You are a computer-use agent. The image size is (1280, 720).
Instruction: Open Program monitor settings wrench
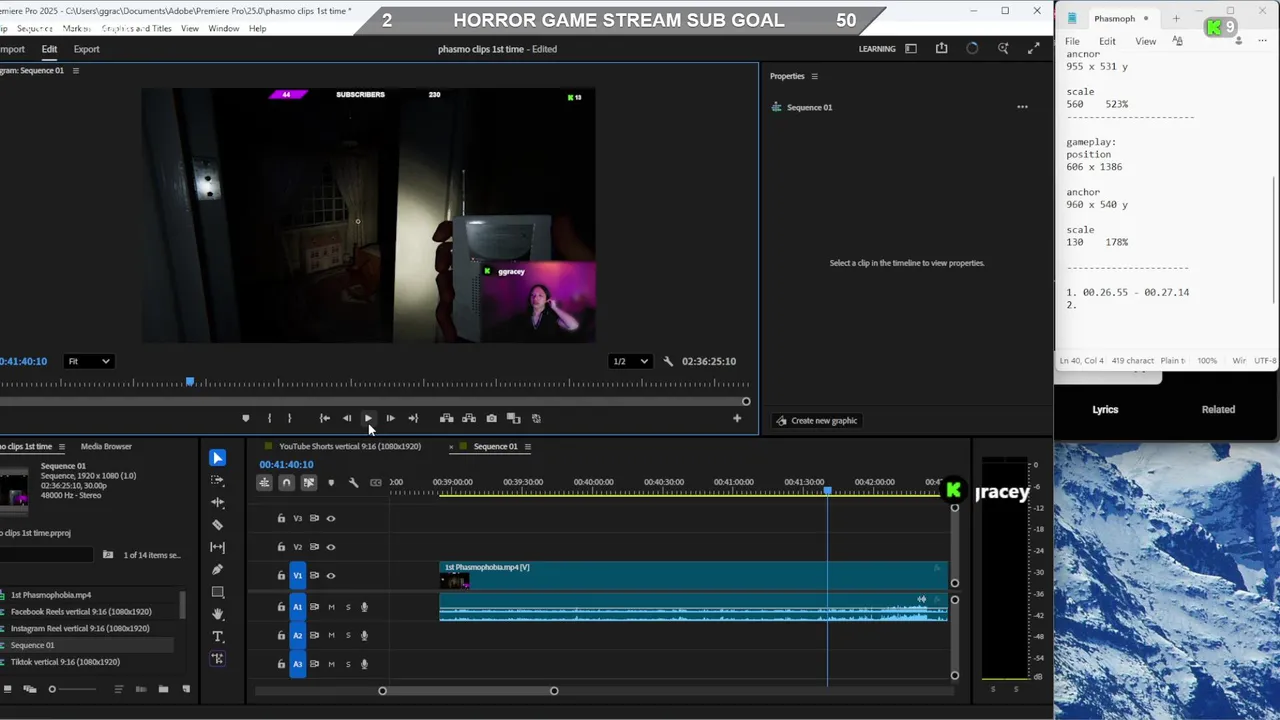pyautogui.click(x=668, y=361)
